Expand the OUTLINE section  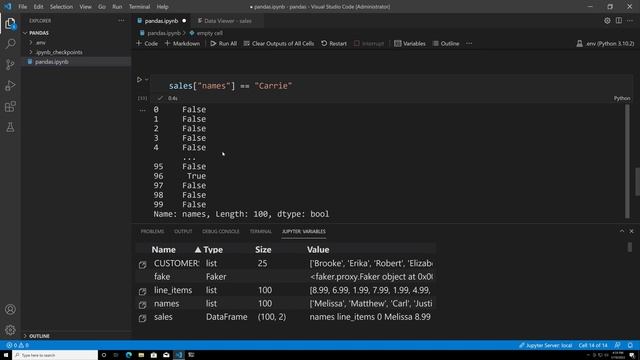click(39, 336)
